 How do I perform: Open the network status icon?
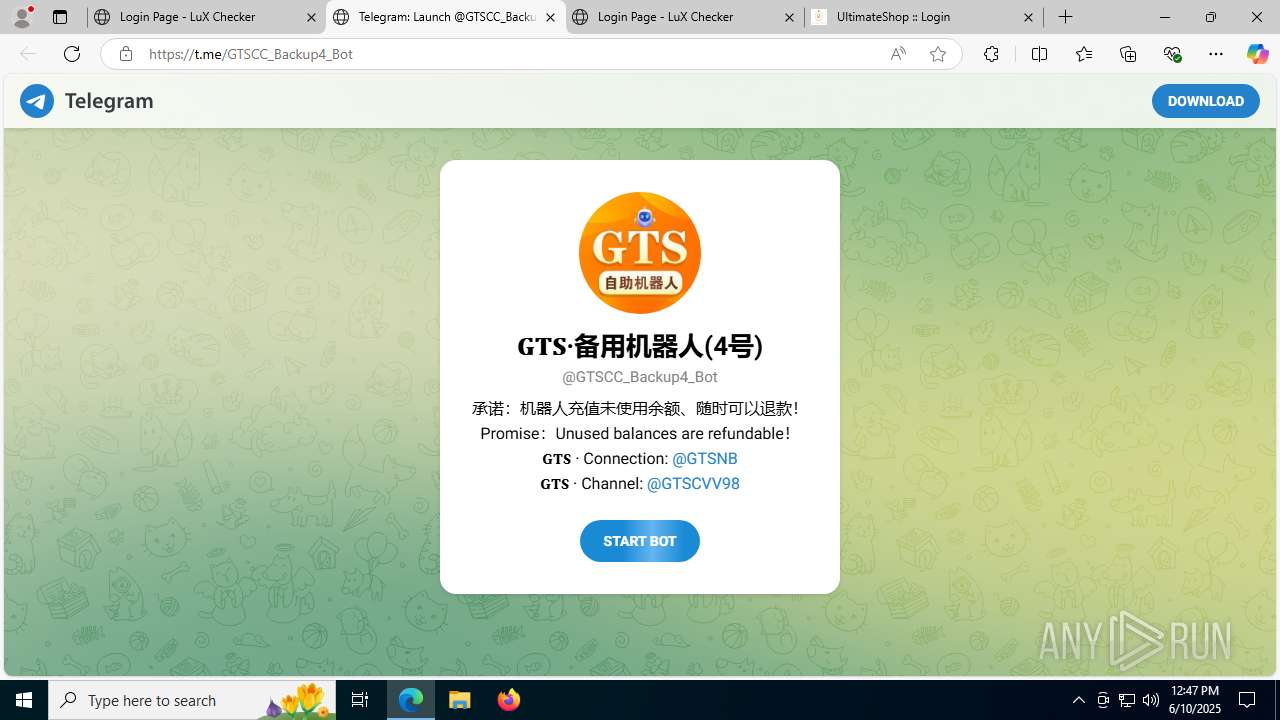[1127, 700]
